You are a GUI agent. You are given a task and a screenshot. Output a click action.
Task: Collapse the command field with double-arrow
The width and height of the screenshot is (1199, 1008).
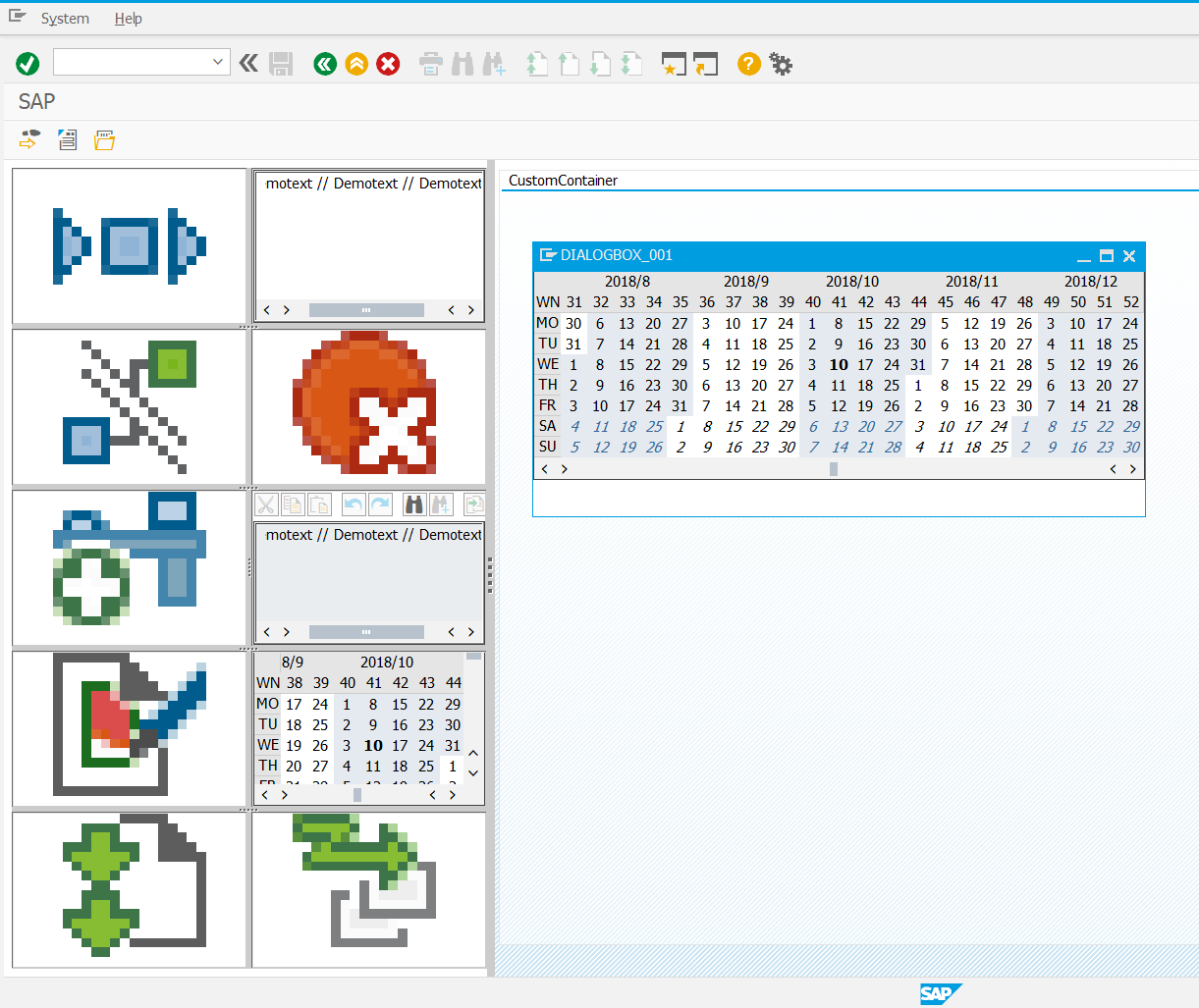[x=248, y=64]
